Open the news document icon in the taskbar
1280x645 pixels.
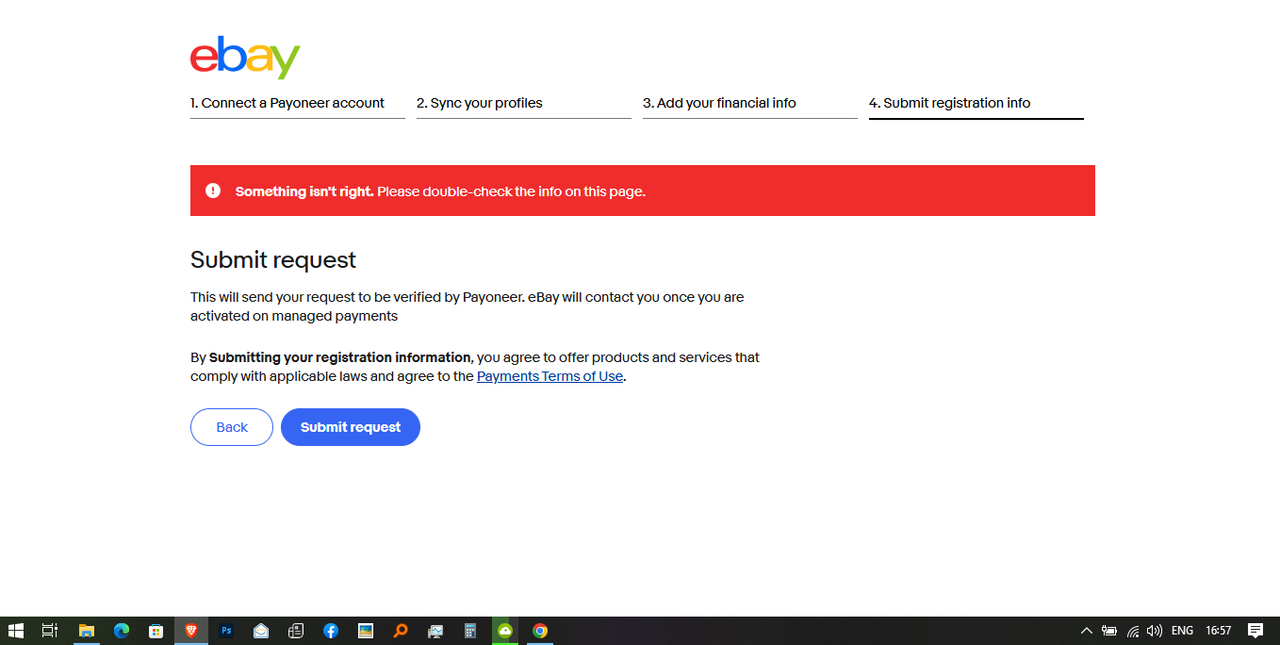(x=296, y=631)
